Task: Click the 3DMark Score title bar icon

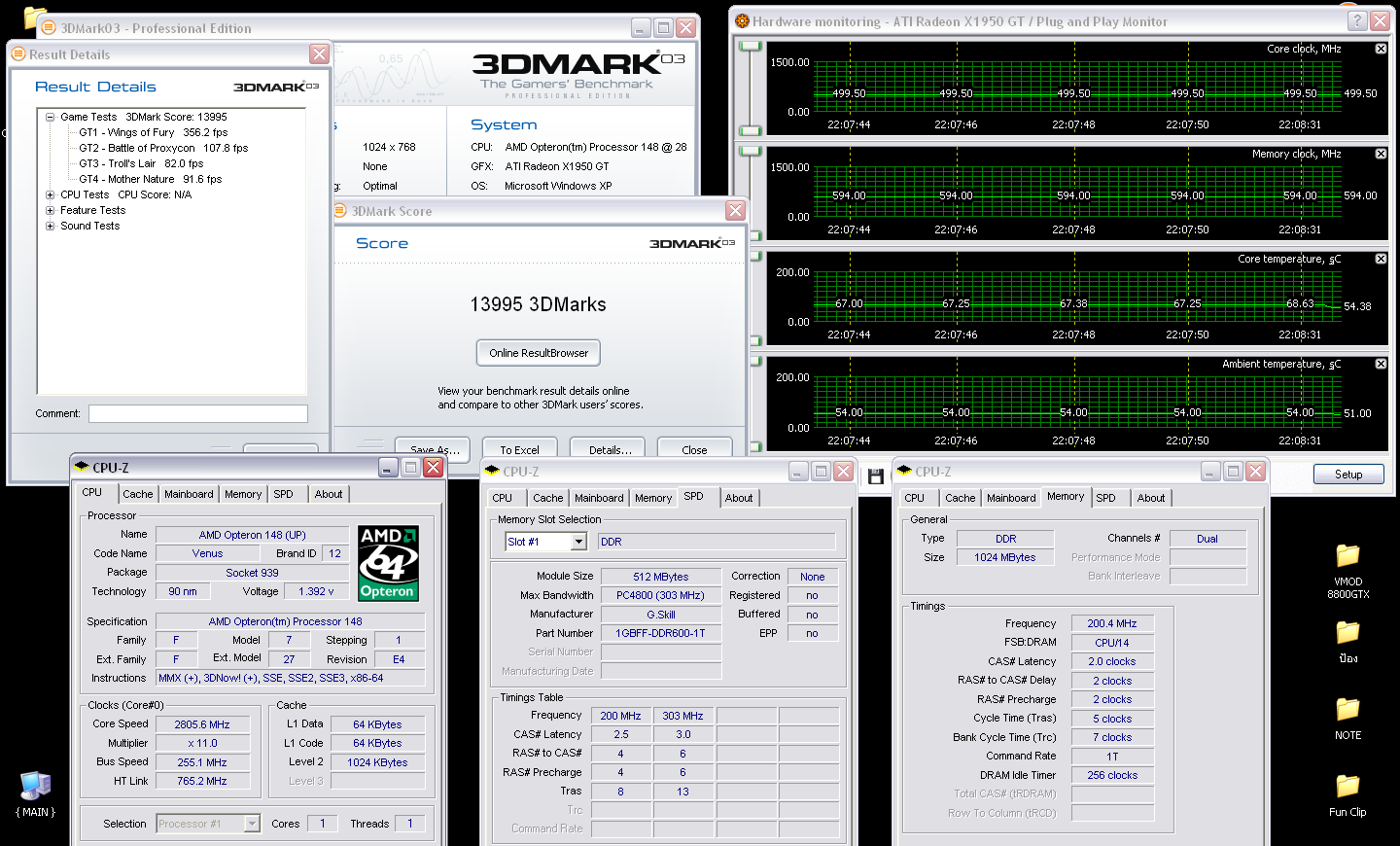Action: point(340,211)
